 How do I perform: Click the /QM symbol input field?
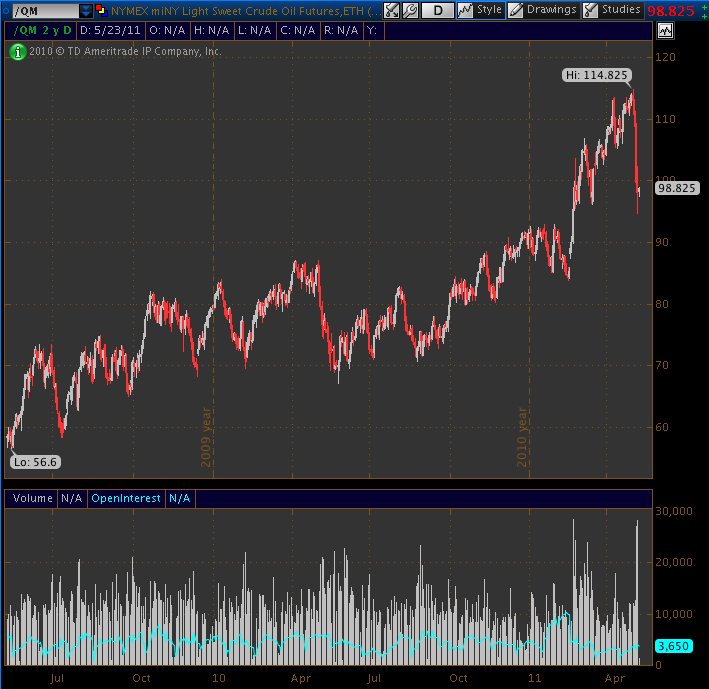coord(40,11)
